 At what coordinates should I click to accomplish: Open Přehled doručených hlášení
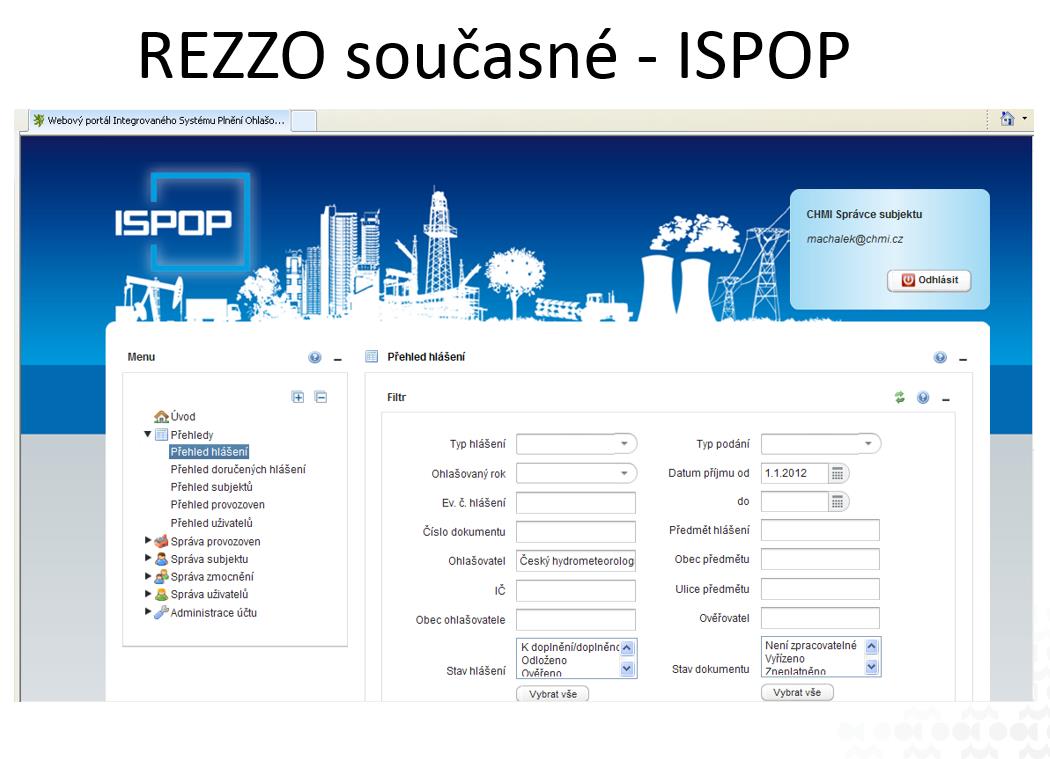tap(238, 469)
